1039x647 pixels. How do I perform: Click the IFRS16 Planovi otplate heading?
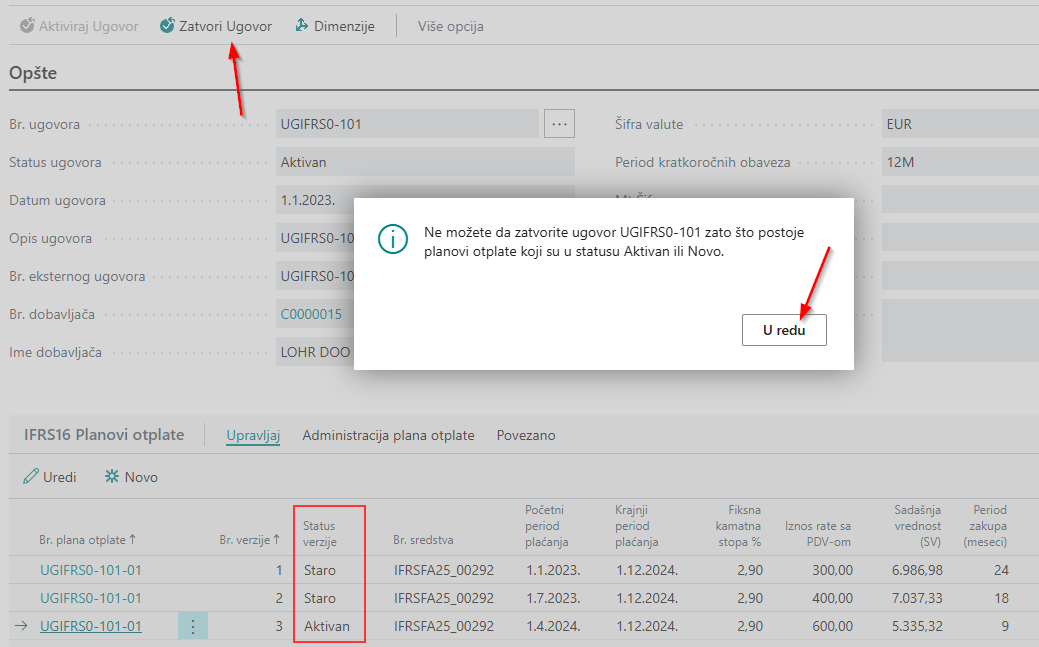[104, 435]
